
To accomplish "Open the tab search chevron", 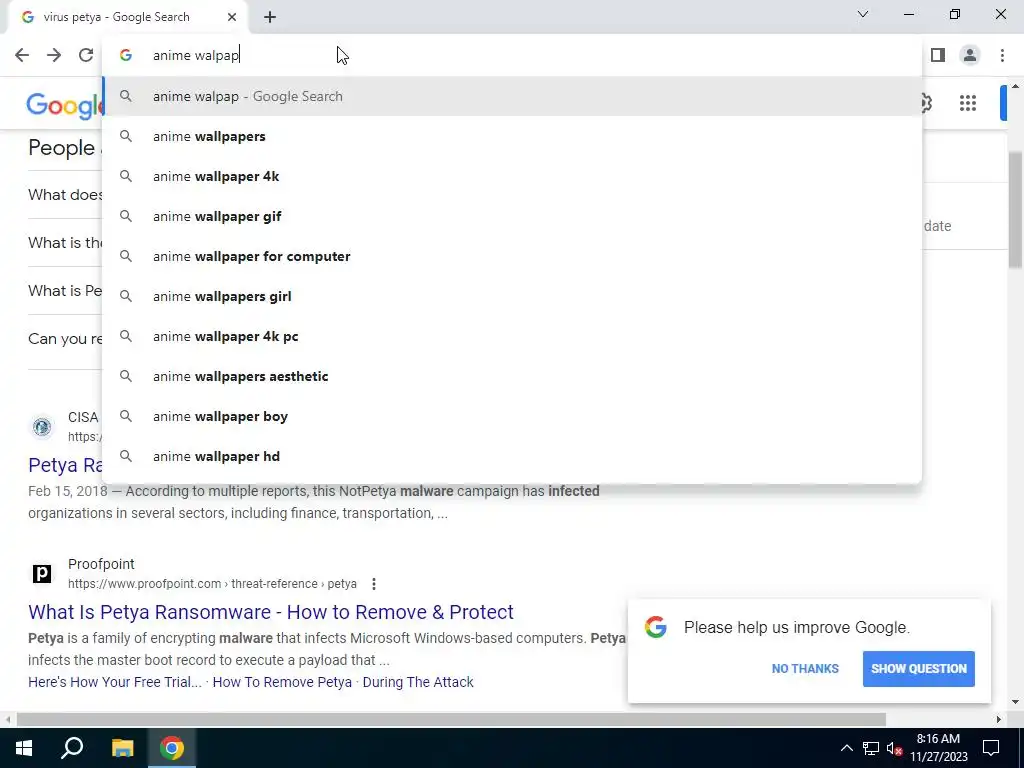I will pyautogui.click(x=863, y=14).
